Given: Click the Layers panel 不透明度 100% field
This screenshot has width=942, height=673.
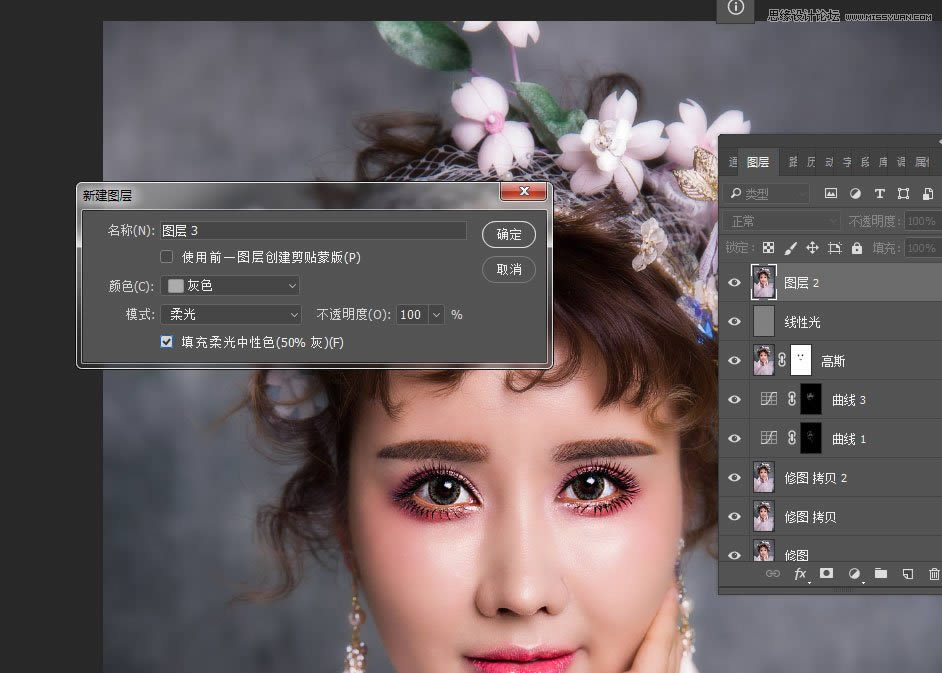Looking at the screenshot, I should point(923,221).
